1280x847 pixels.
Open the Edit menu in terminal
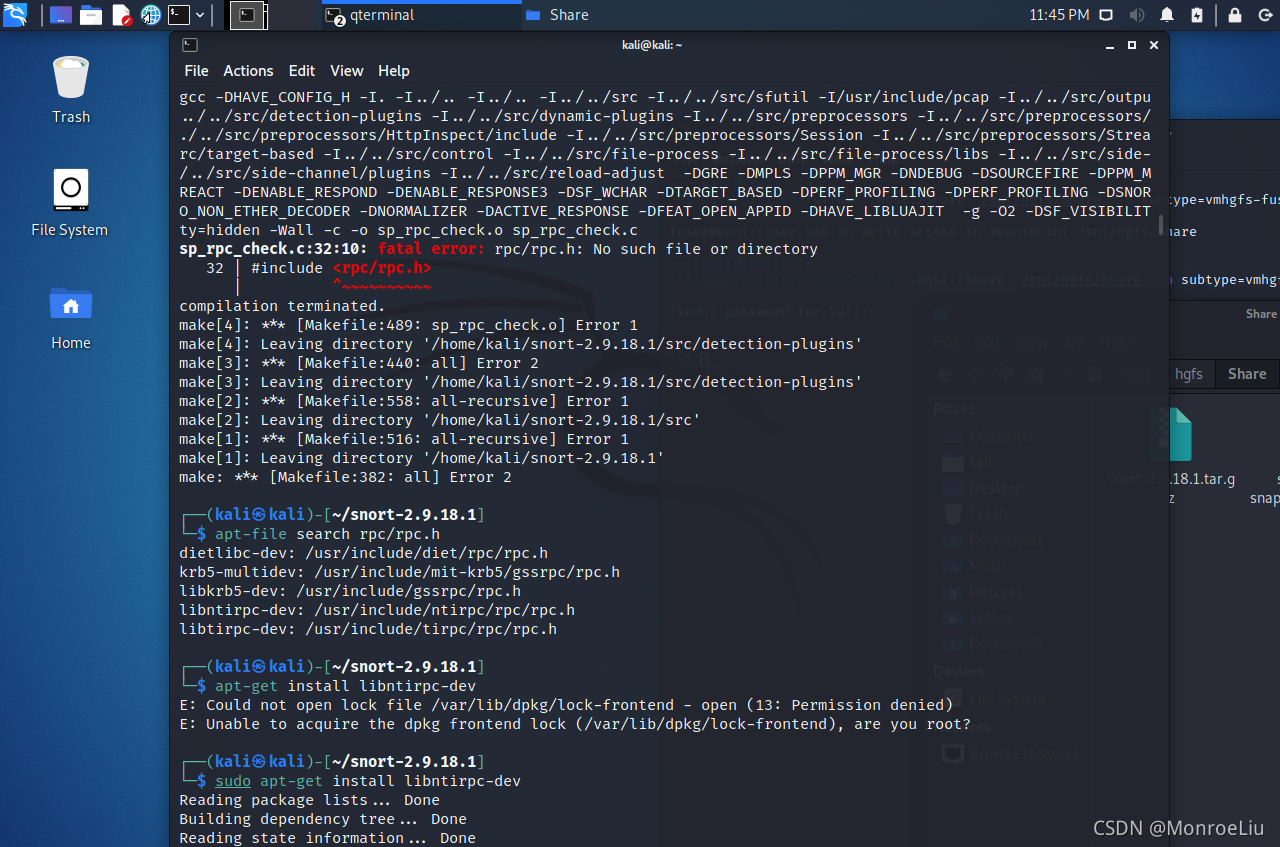pos(302,71)
